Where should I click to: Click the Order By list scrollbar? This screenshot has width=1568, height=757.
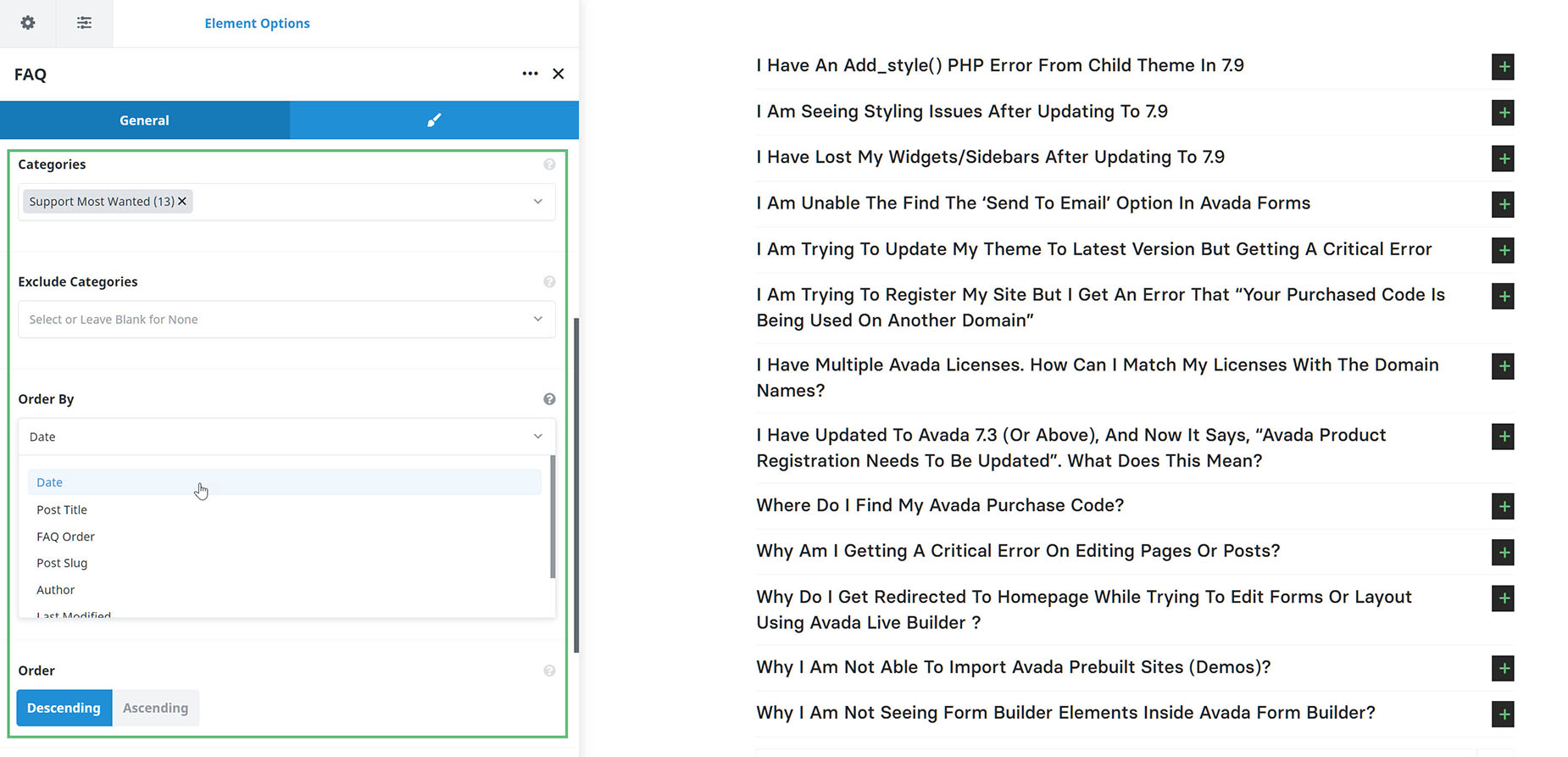(553, 517)
